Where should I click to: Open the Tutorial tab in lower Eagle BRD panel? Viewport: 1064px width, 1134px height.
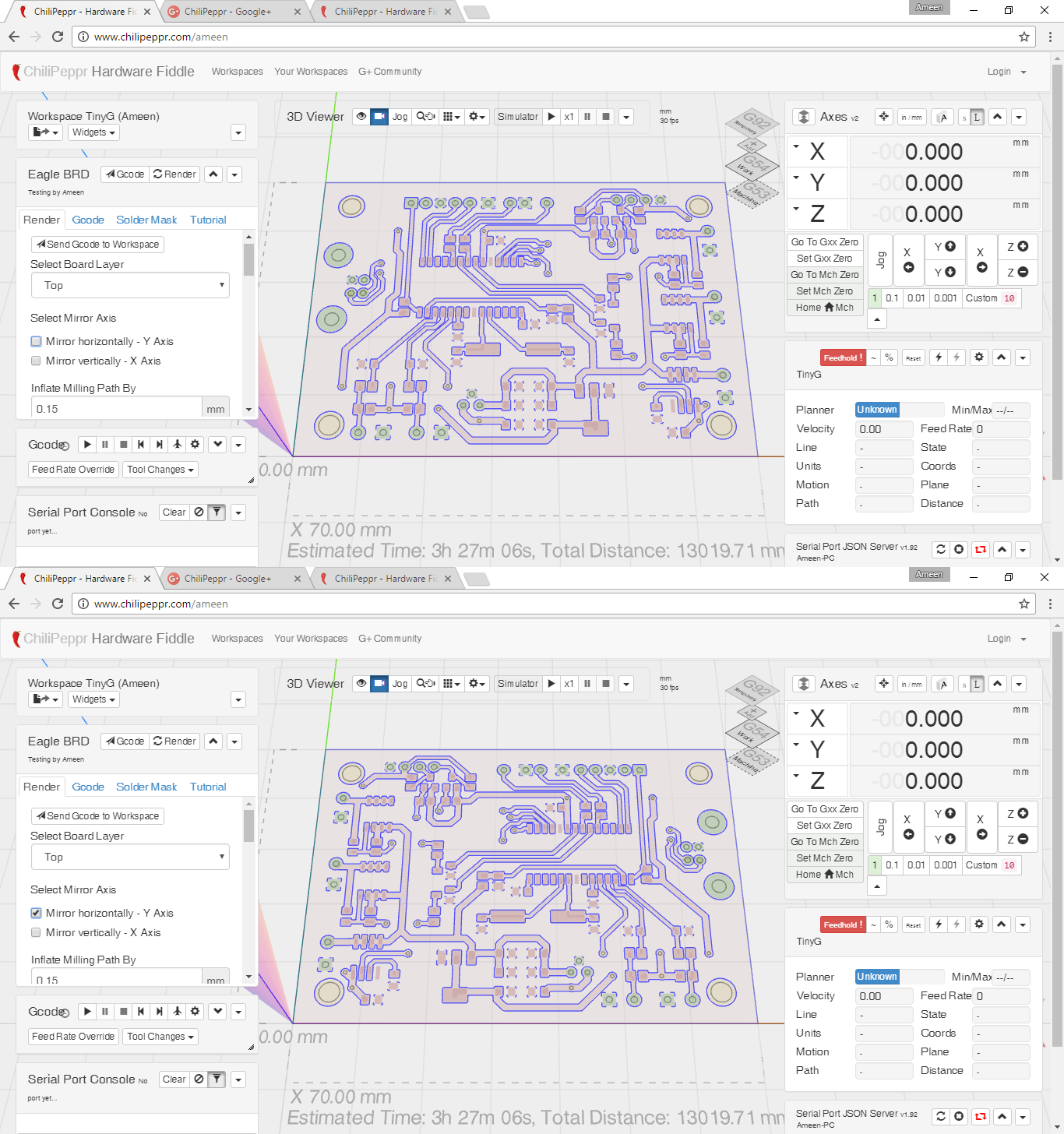[208, 787]
